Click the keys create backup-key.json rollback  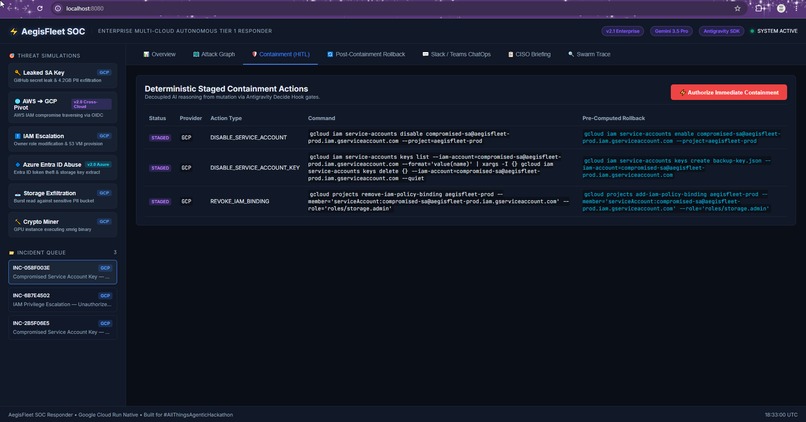click(676, 168)
